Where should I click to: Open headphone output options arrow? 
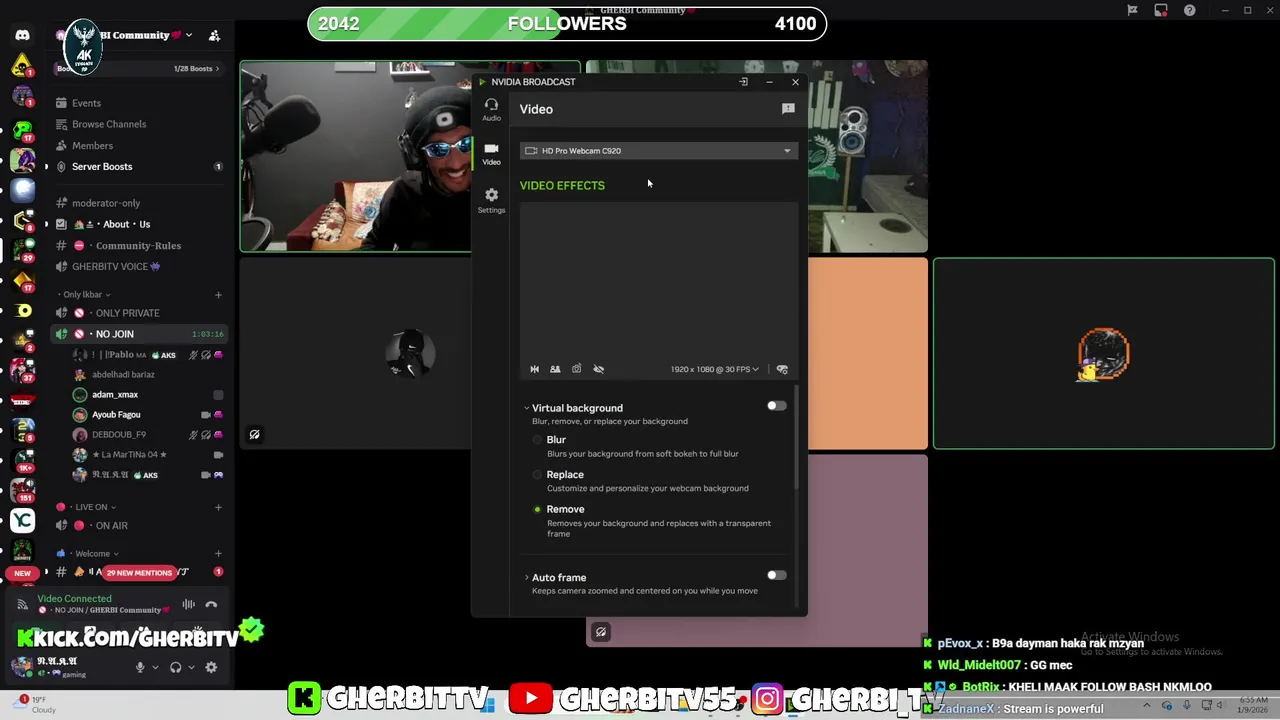191,668
